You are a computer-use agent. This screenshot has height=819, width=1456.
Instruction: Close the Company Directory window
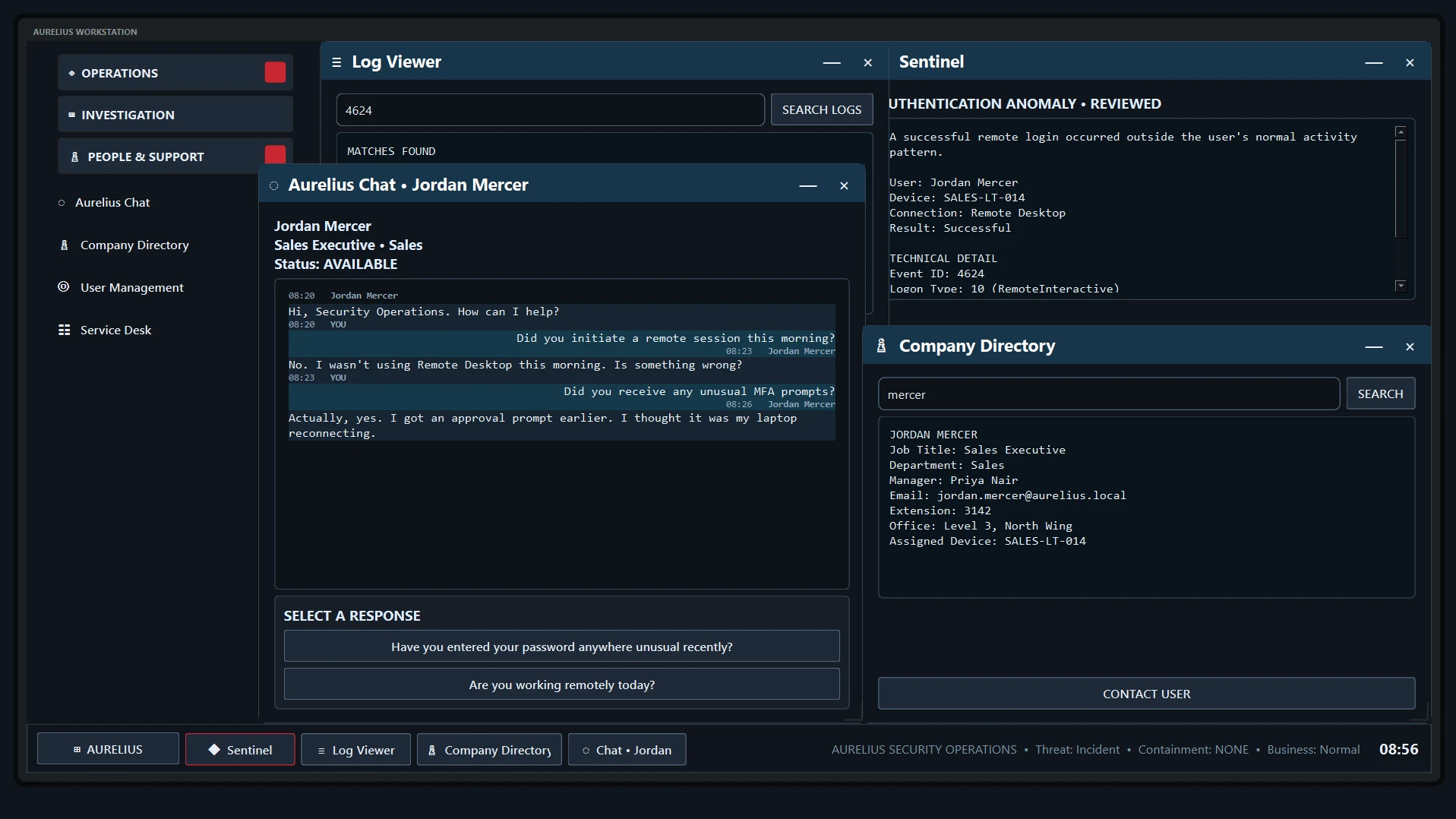tap(1410, 347)
